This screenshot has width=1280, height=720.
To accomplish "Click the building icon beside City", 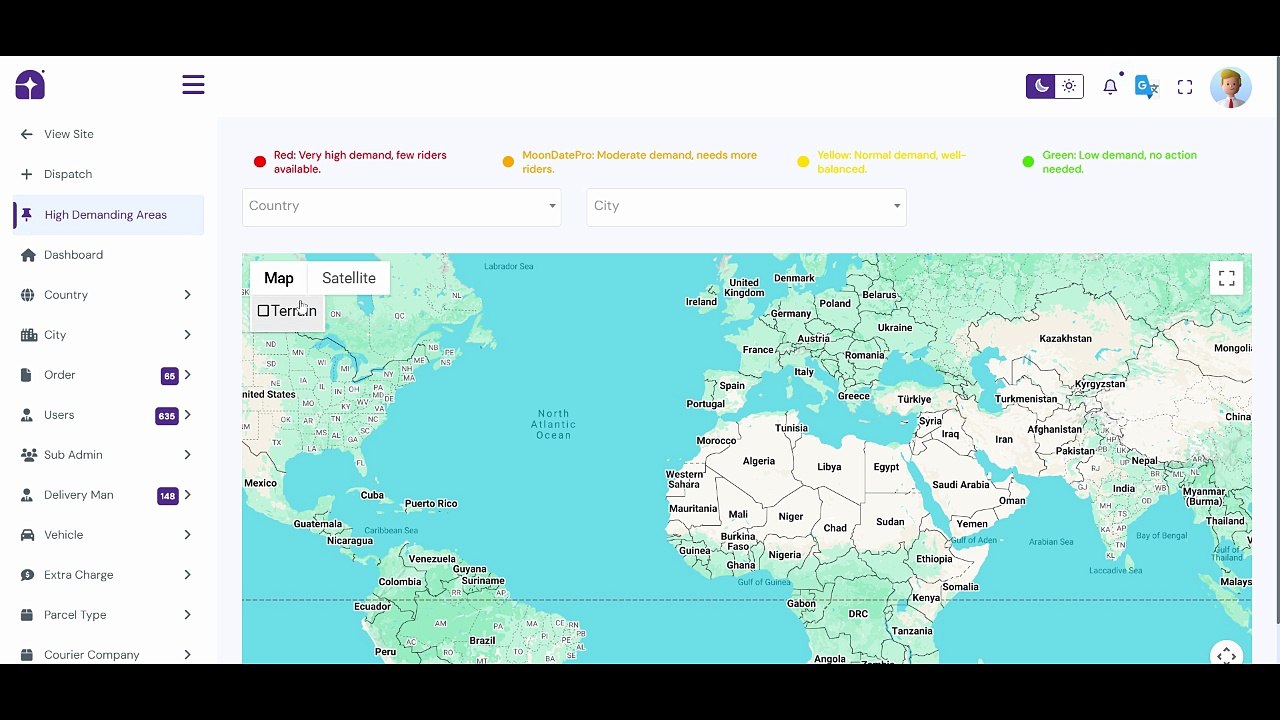I will tap(28, 335).
